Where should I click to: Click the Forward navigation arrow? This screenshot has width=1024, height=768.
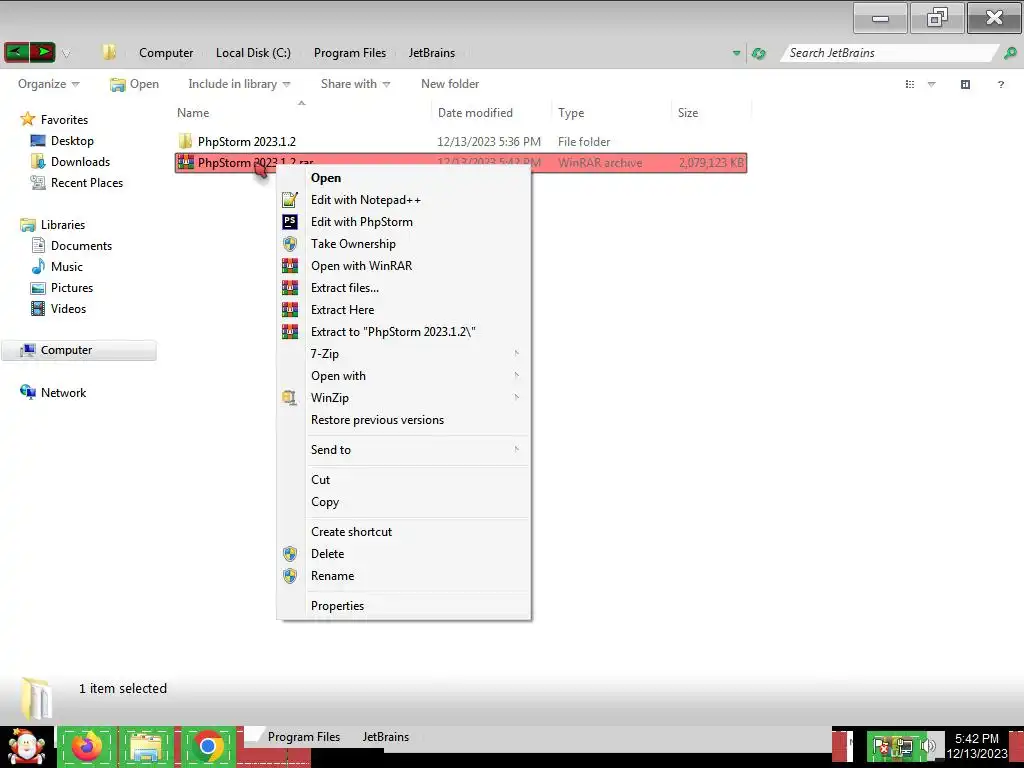[x=42, y=52]
